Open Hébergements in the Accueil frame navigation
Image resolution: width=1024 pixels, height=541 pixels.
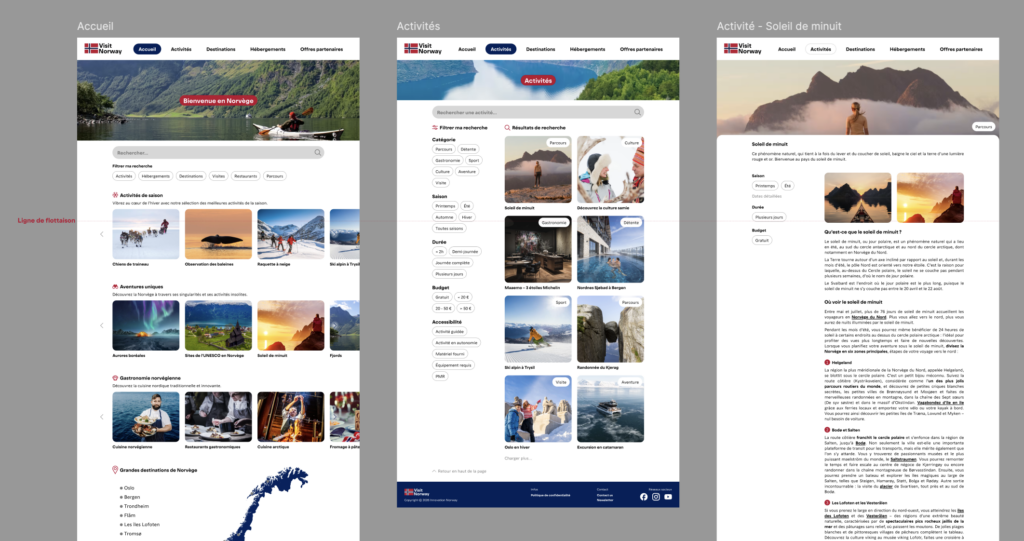[267, 49]
